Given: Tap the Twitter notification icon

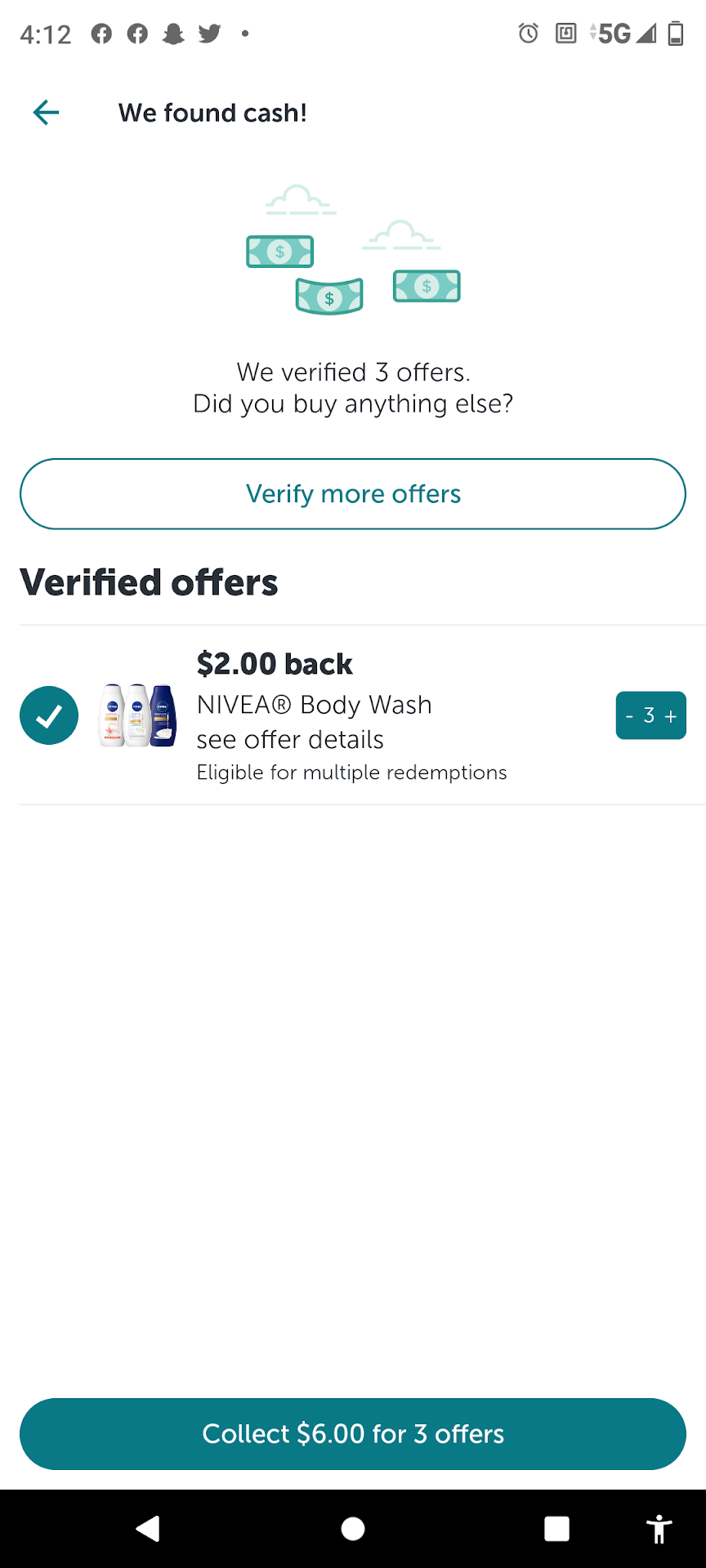Looking at the screenshot, I should 210,33.
